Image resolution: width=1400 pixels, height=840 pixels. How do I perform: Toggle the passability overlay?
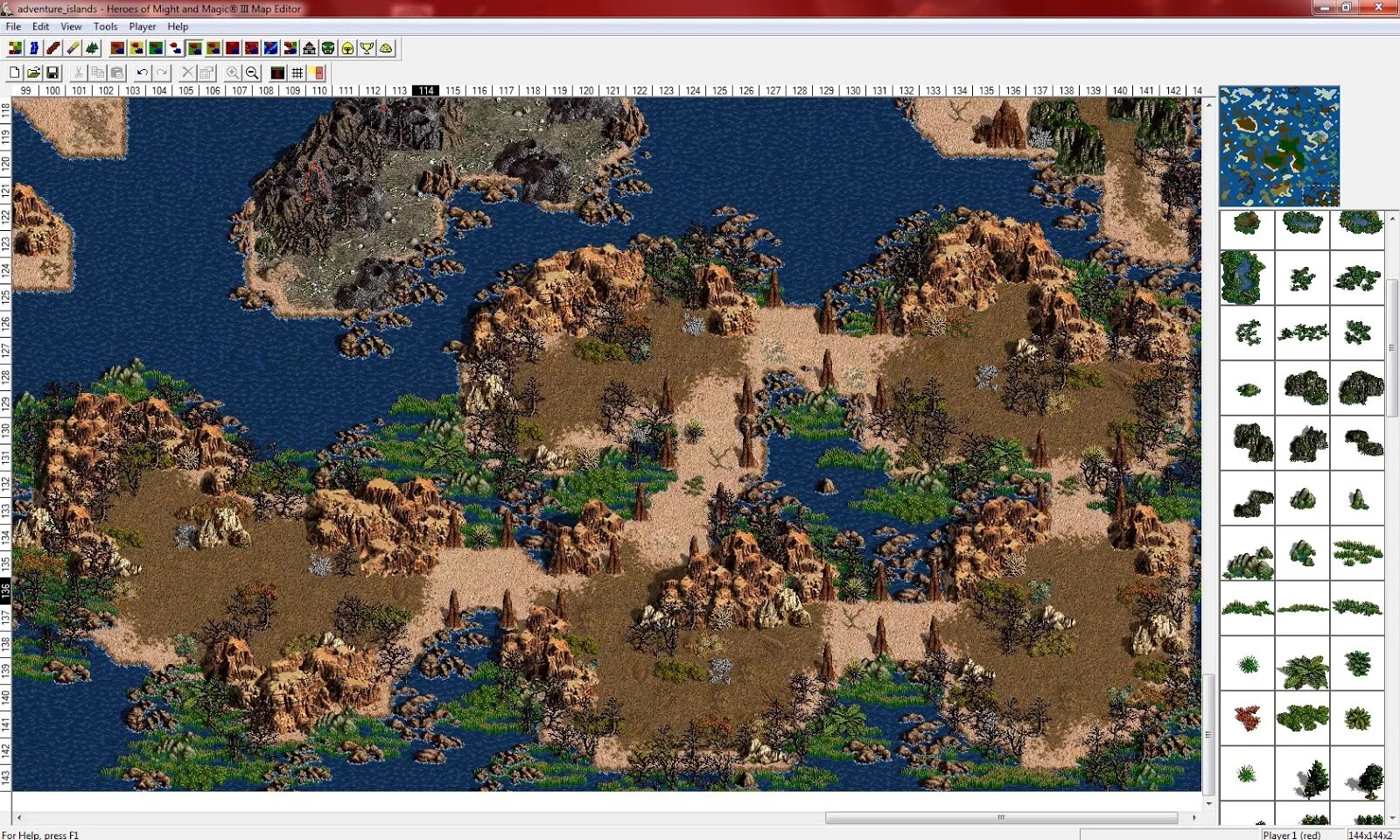318,73
